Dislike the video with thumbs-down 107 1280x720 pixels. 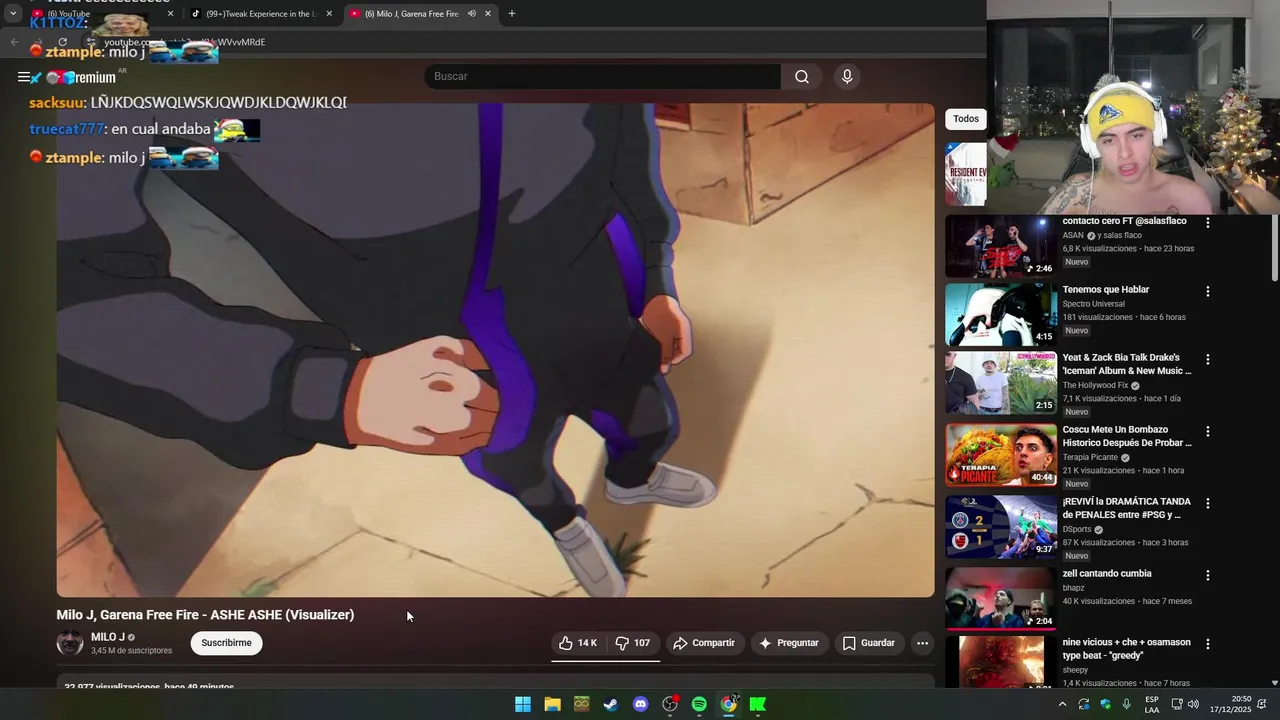pos(632,643)
